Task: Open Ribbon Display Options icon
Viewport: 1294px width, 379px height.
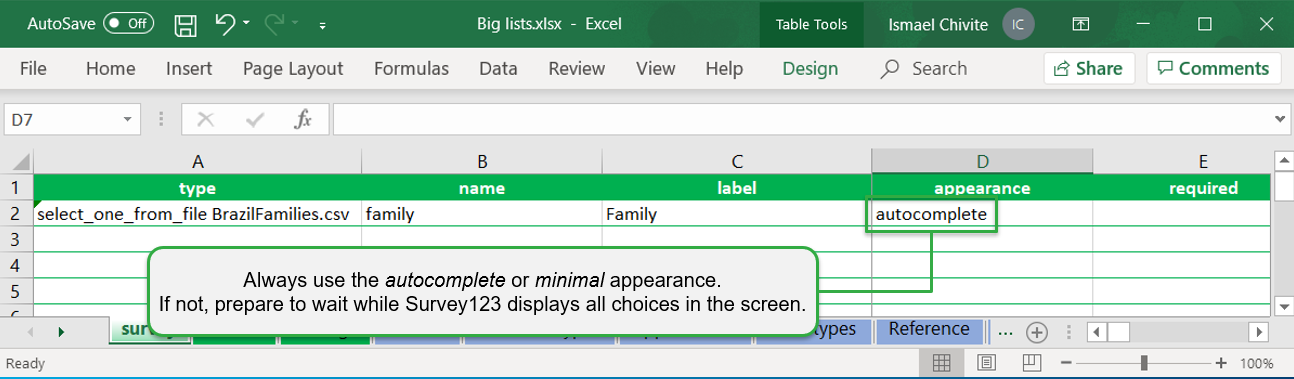Action: point(1080,24)
